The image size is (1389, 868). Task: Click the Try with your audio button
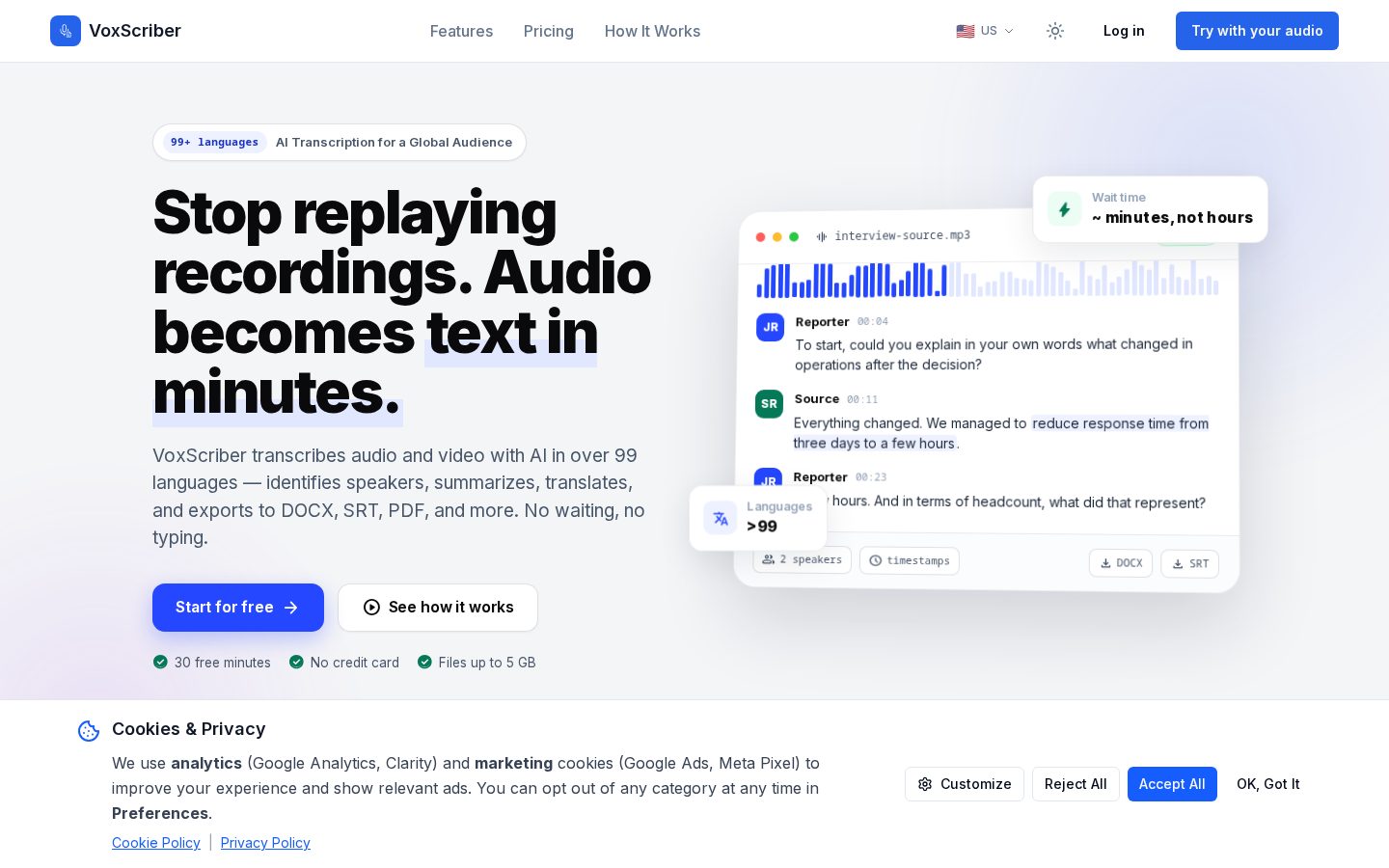pyautogui.click(x=1257, y=31)
